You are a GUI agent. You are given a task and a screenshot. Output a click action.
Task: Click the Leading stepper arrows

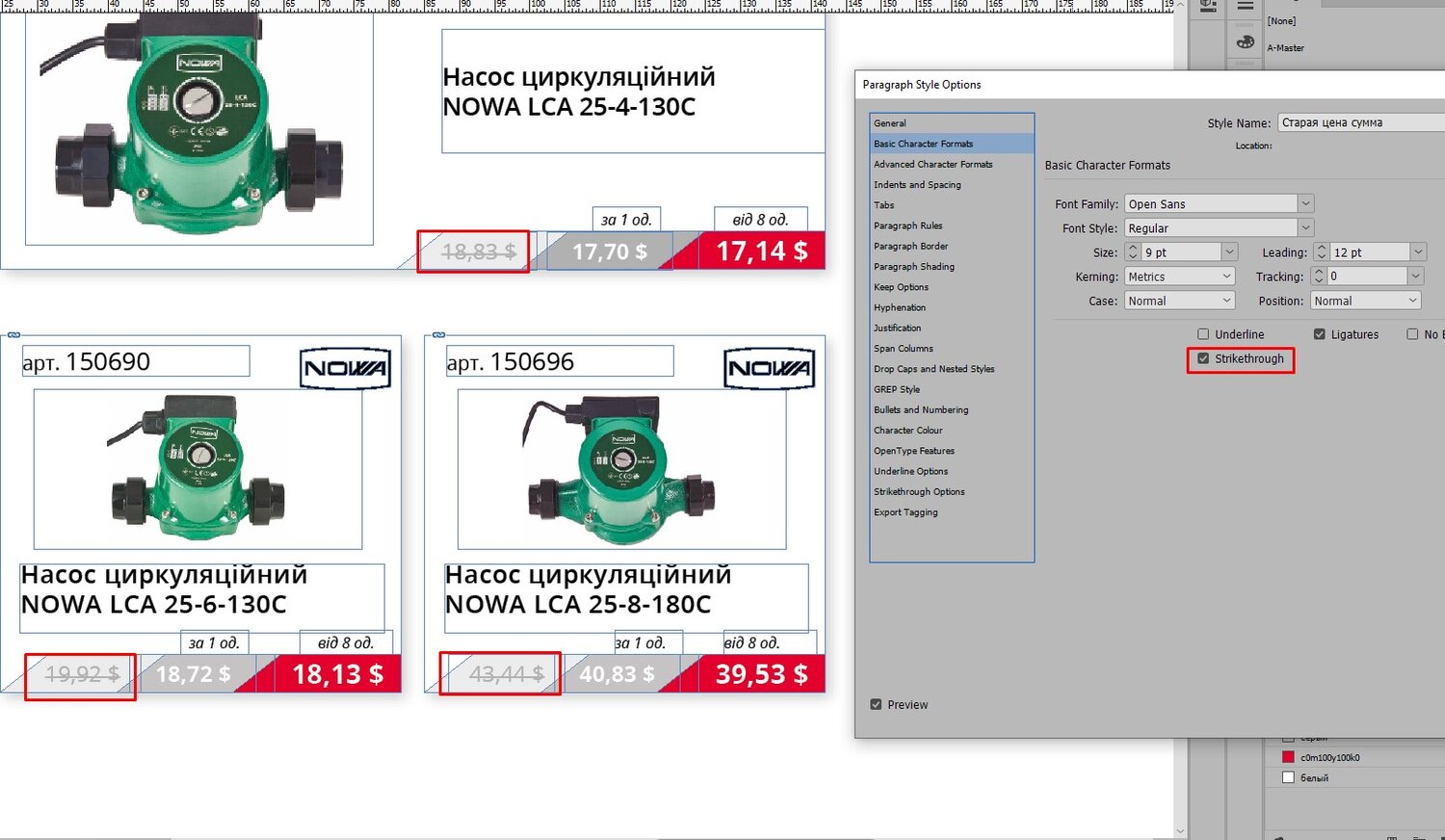point(1322,251)
